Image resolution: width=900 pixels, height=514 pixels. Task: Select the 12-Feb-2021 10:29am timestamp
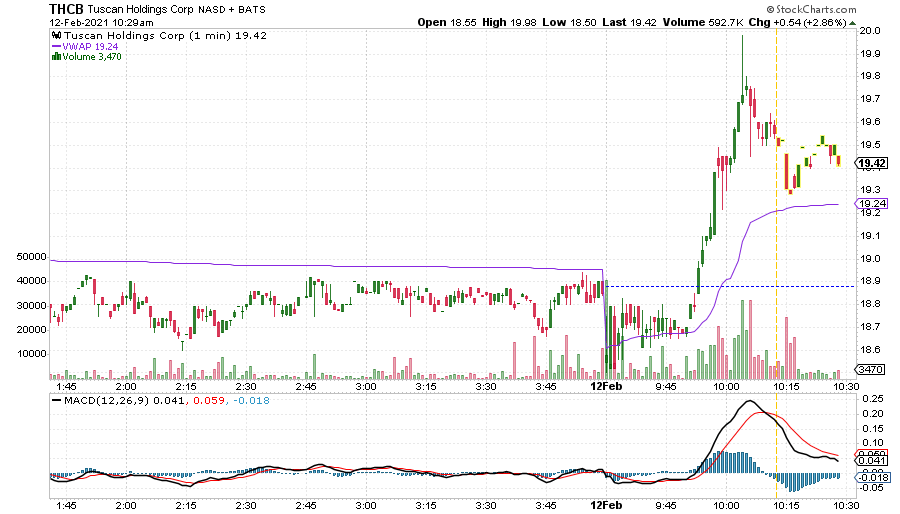[102, 23]
